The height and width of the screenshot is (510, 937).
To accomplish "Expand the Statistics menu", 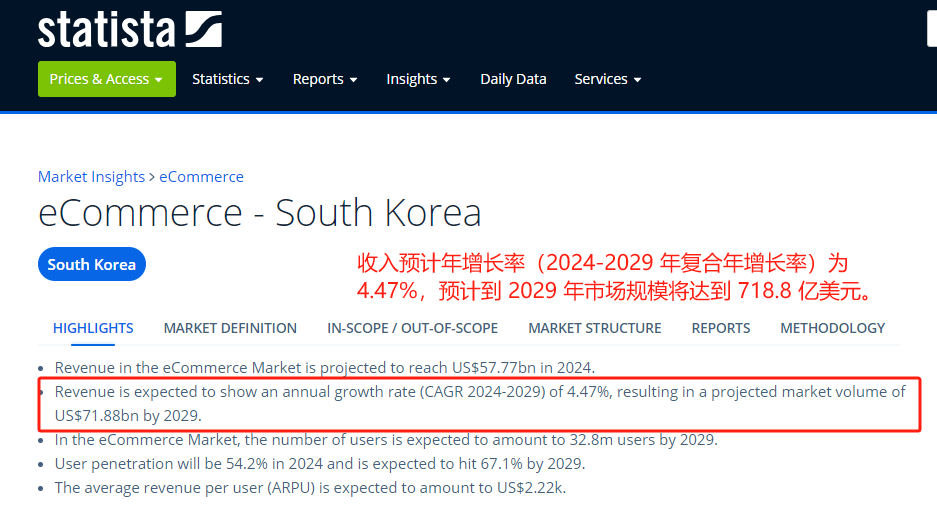I will [x=228, y=79].
